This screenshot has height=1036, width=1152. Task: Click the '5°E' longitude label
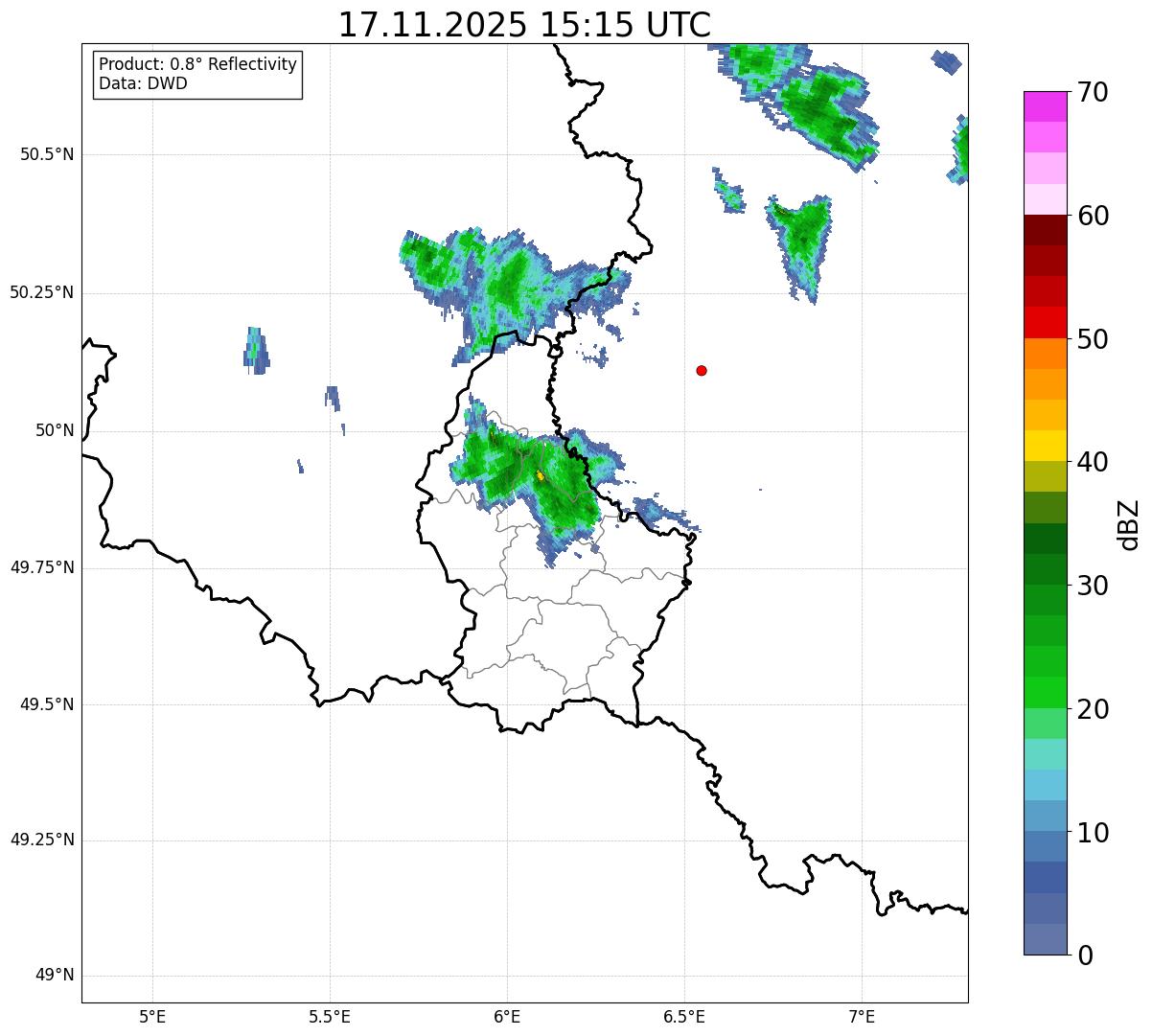click(152, 1016)
